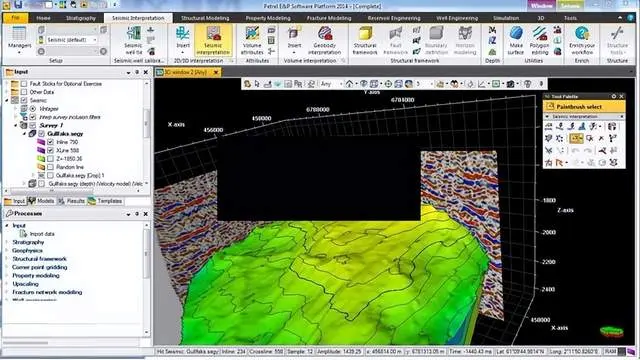Viewport: 640px width, 360px height.
Task: Open the Structural Modeling ribbon tab
Action: coord(205,18)
